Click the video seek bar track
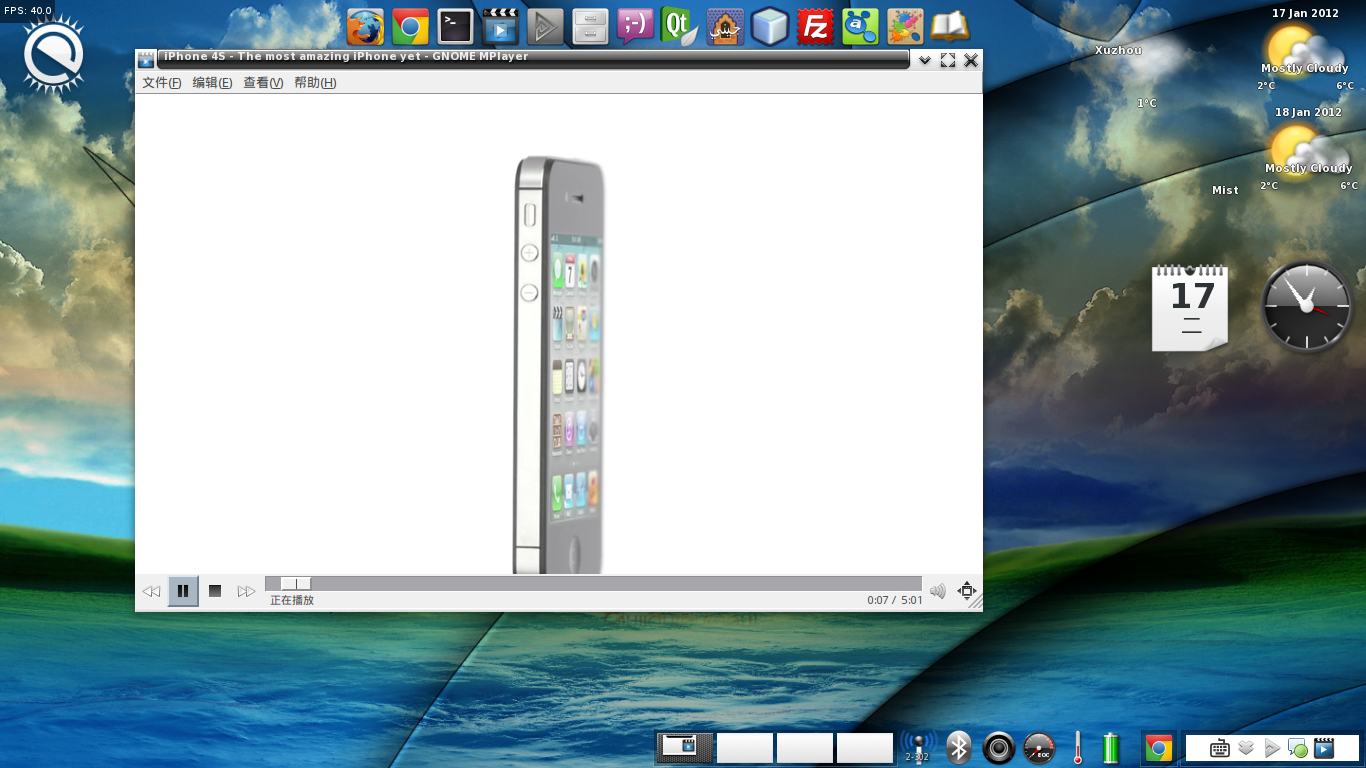This screenshot has height=768, width=1366. (x=593, y=583)
